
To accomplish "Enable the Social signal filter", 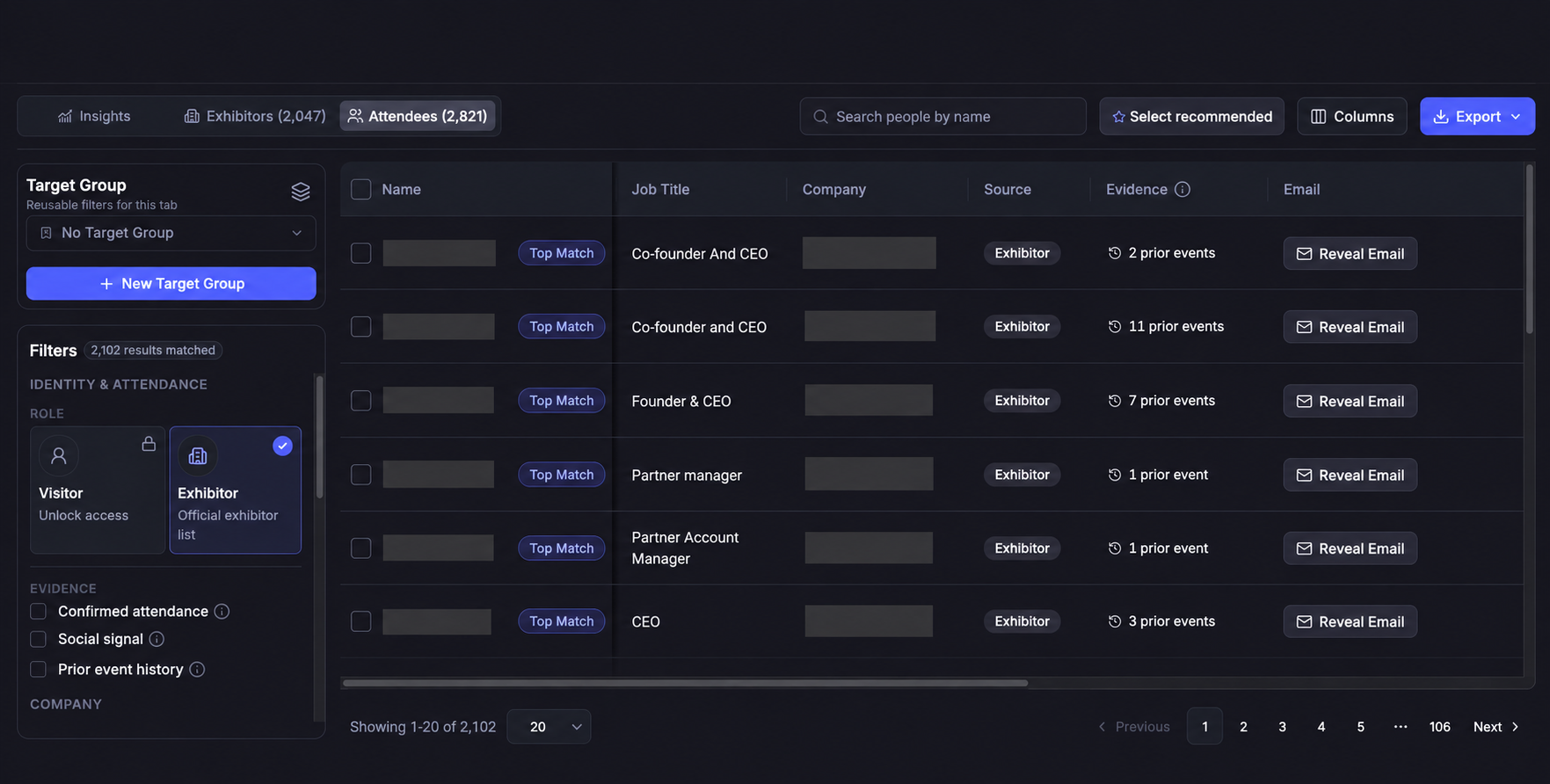I will tap(39, 639).
